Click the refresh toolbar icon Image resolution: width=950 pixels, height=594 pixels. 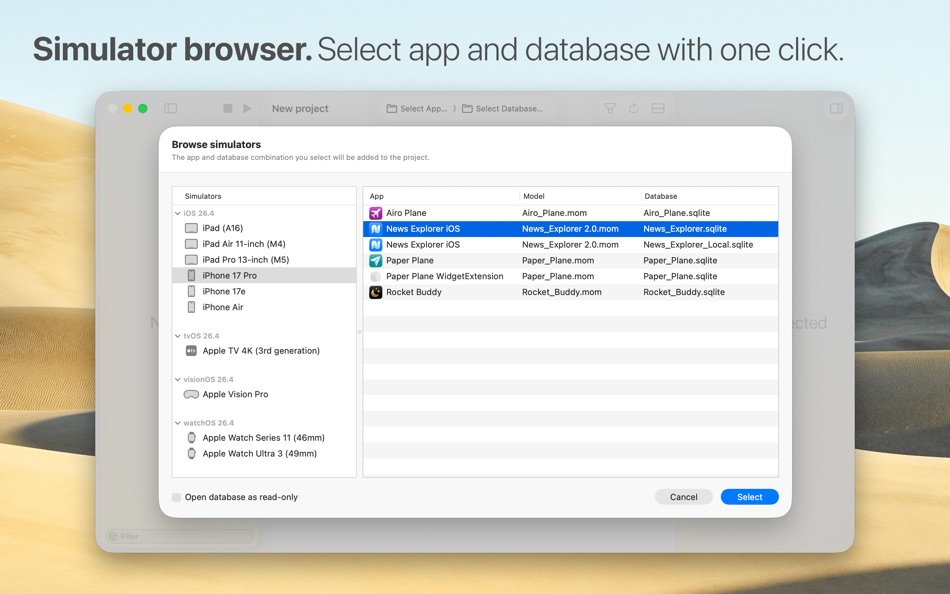[633, 108]
